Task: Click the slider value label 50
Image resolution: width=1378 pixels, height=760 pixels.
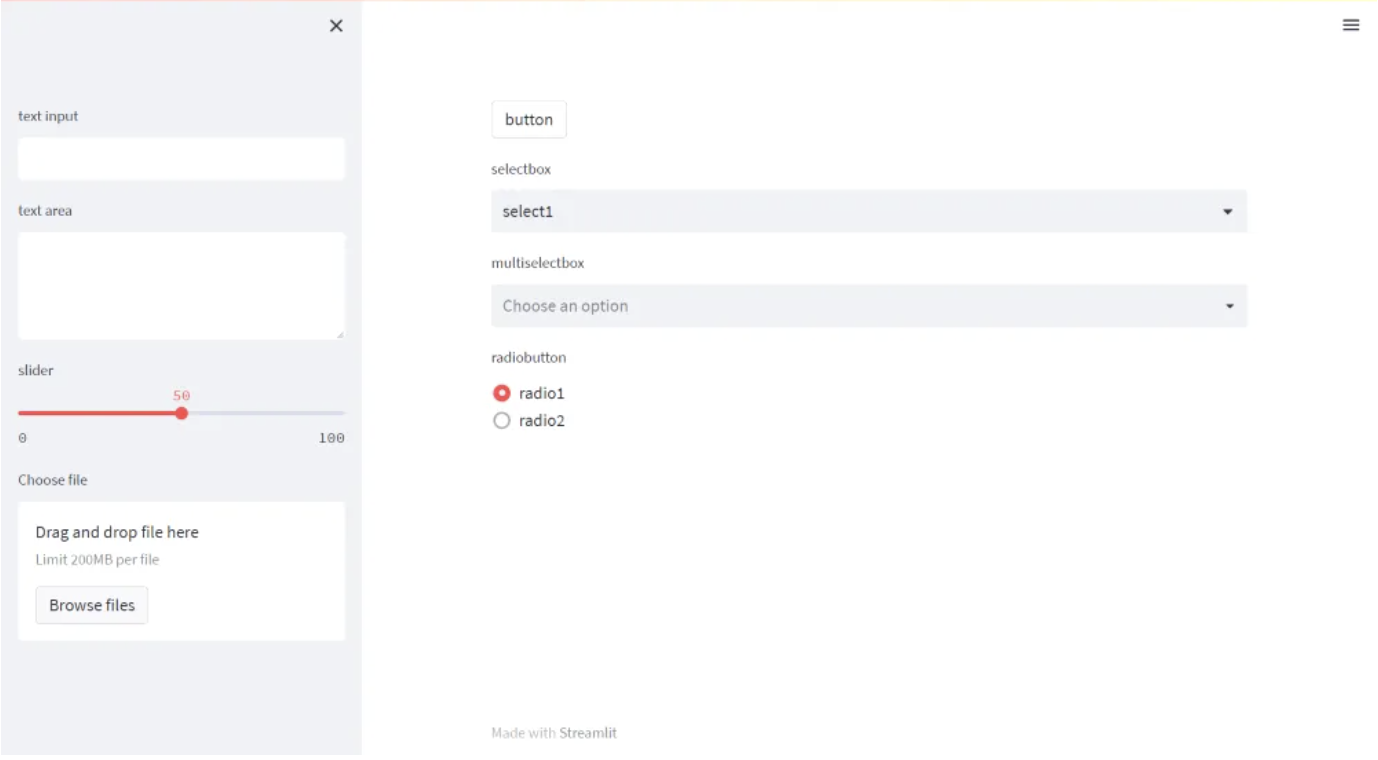Action: point(181,396)
